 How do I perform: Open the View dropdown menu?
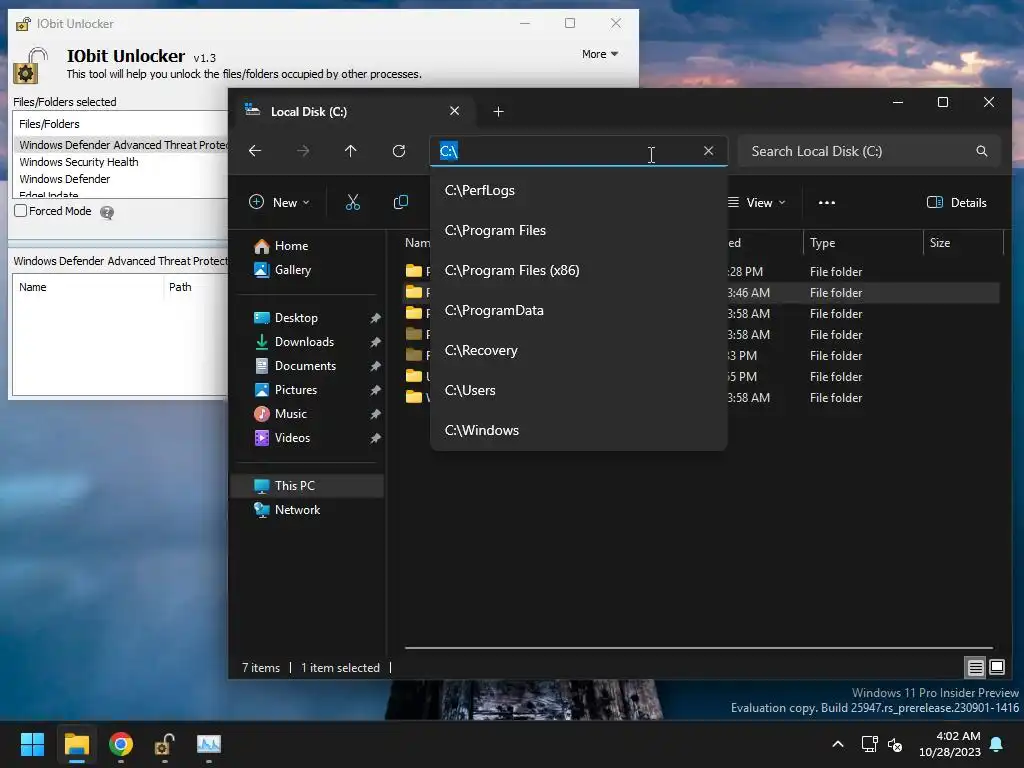[756, 202]
